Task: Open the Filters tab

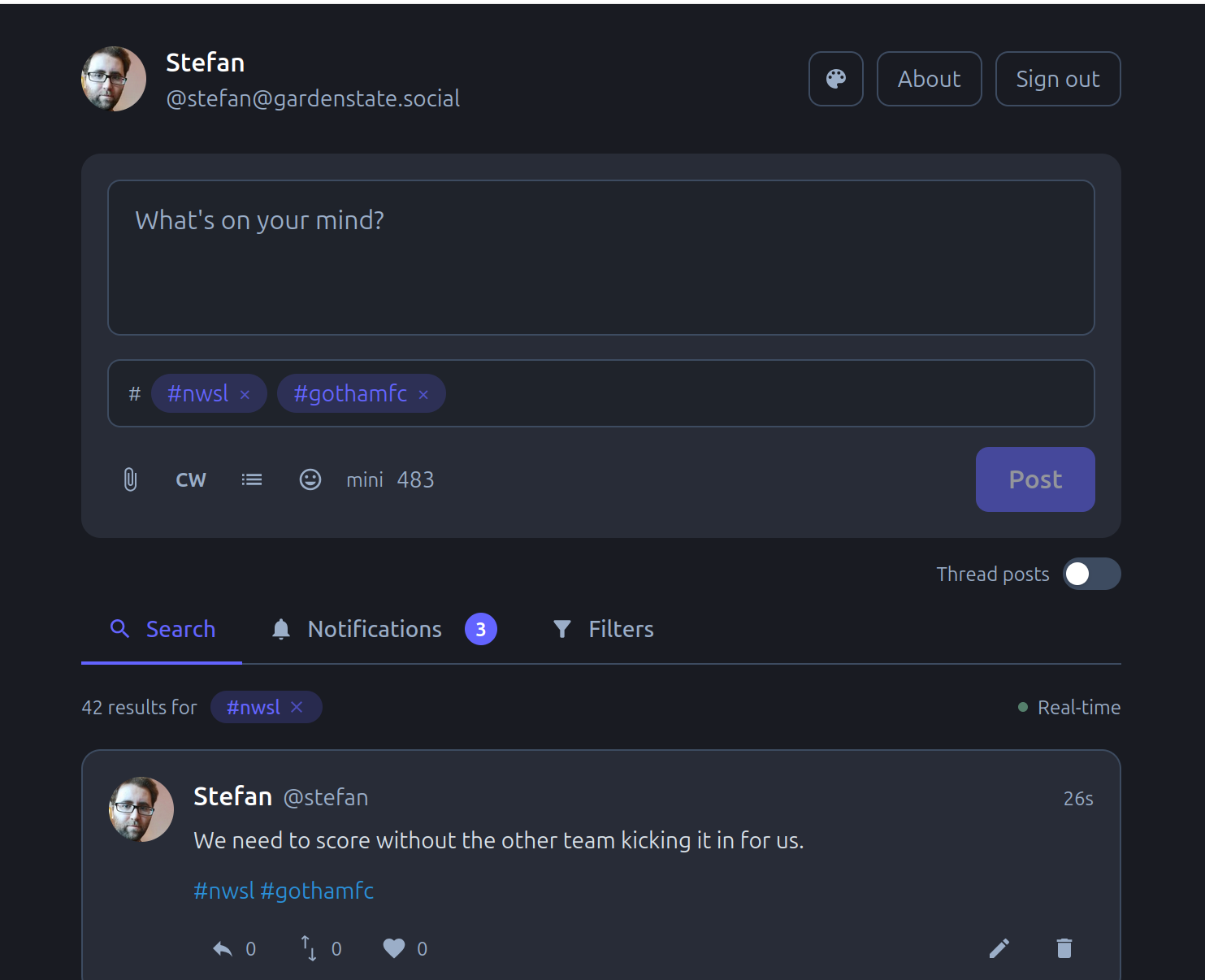Action: pos(603,629)
